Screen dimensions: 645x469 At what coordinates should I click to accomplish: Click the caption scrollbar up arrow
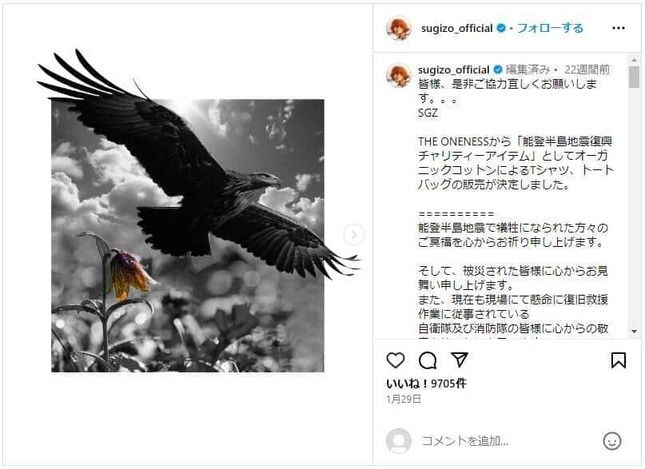tap(634, 60)
